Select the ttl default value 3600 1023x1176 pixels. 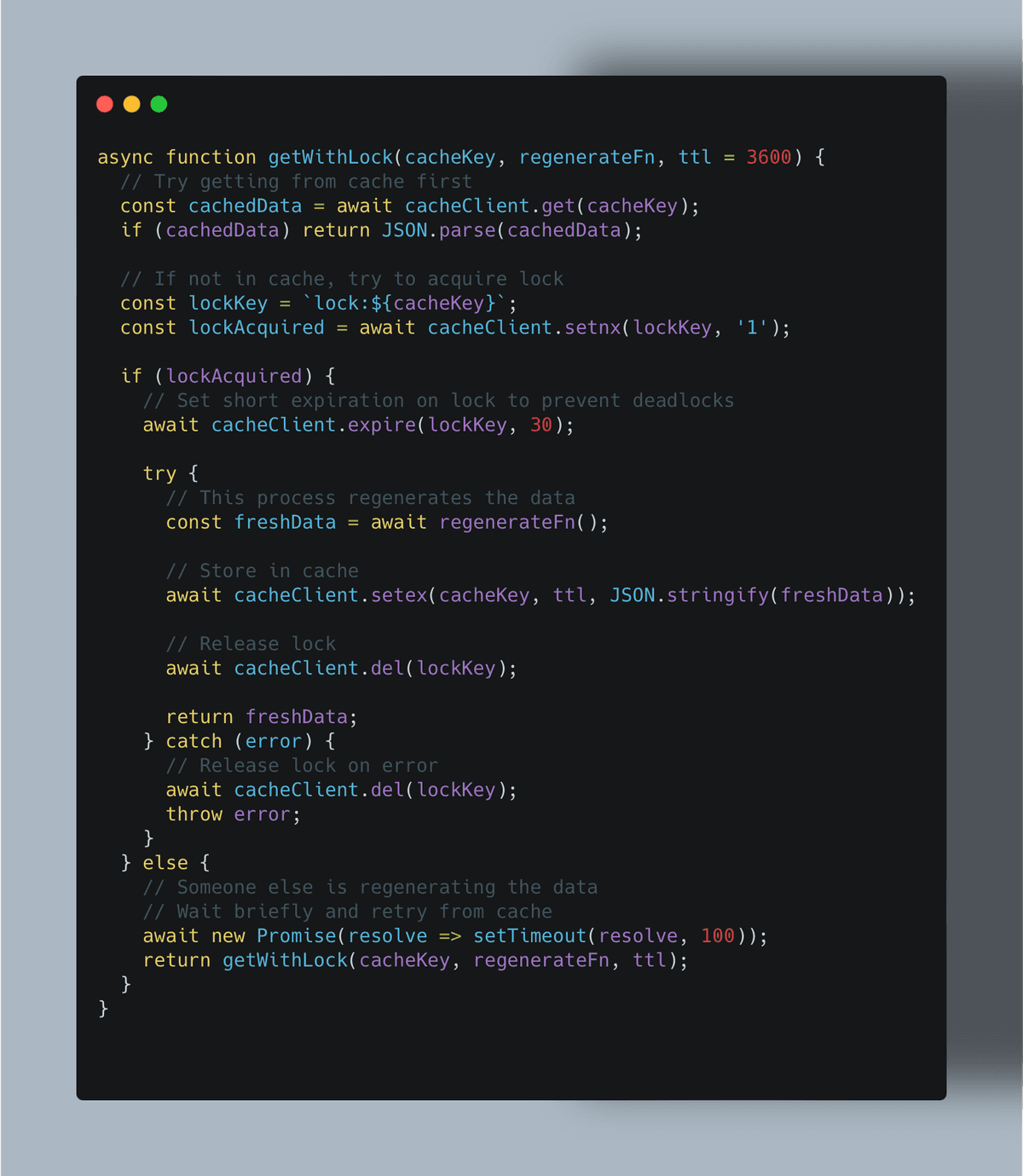coord(766,157)
